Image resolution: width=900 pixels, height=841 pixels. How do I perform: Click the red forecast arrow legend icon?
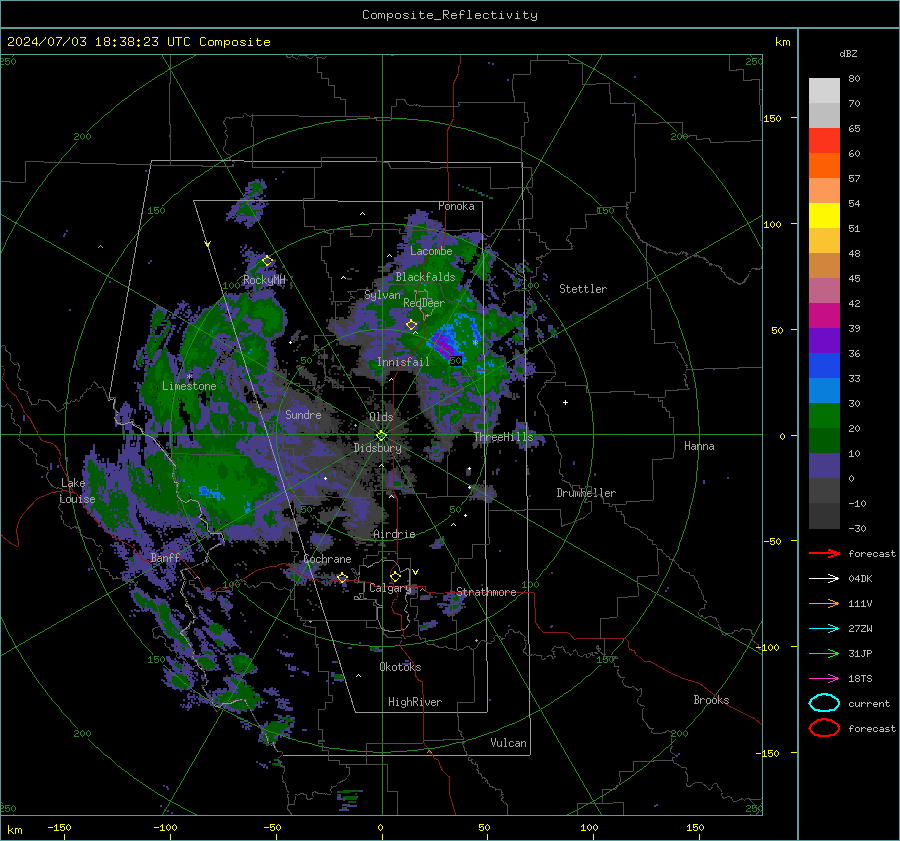pos(824,553)
